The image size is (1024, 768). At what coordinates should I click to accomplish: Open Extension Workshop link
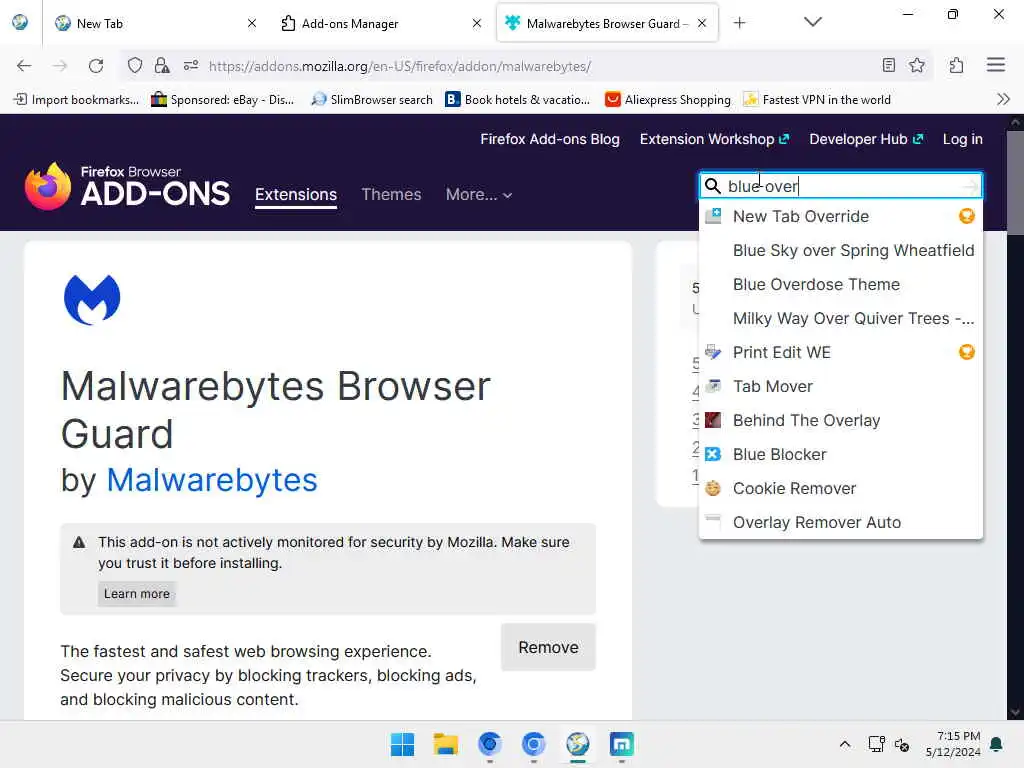pyautogui.click(x=714, y=139)
